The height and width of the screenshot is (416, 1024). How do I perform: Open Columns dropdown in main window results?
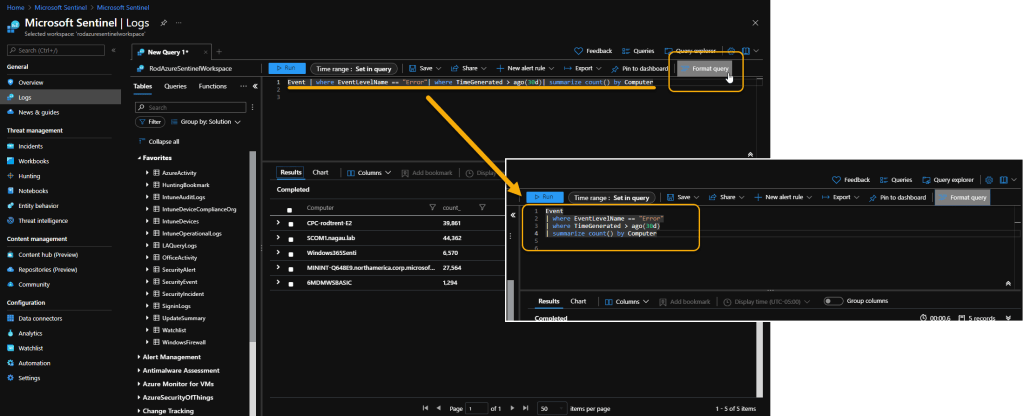click(369, 173)
